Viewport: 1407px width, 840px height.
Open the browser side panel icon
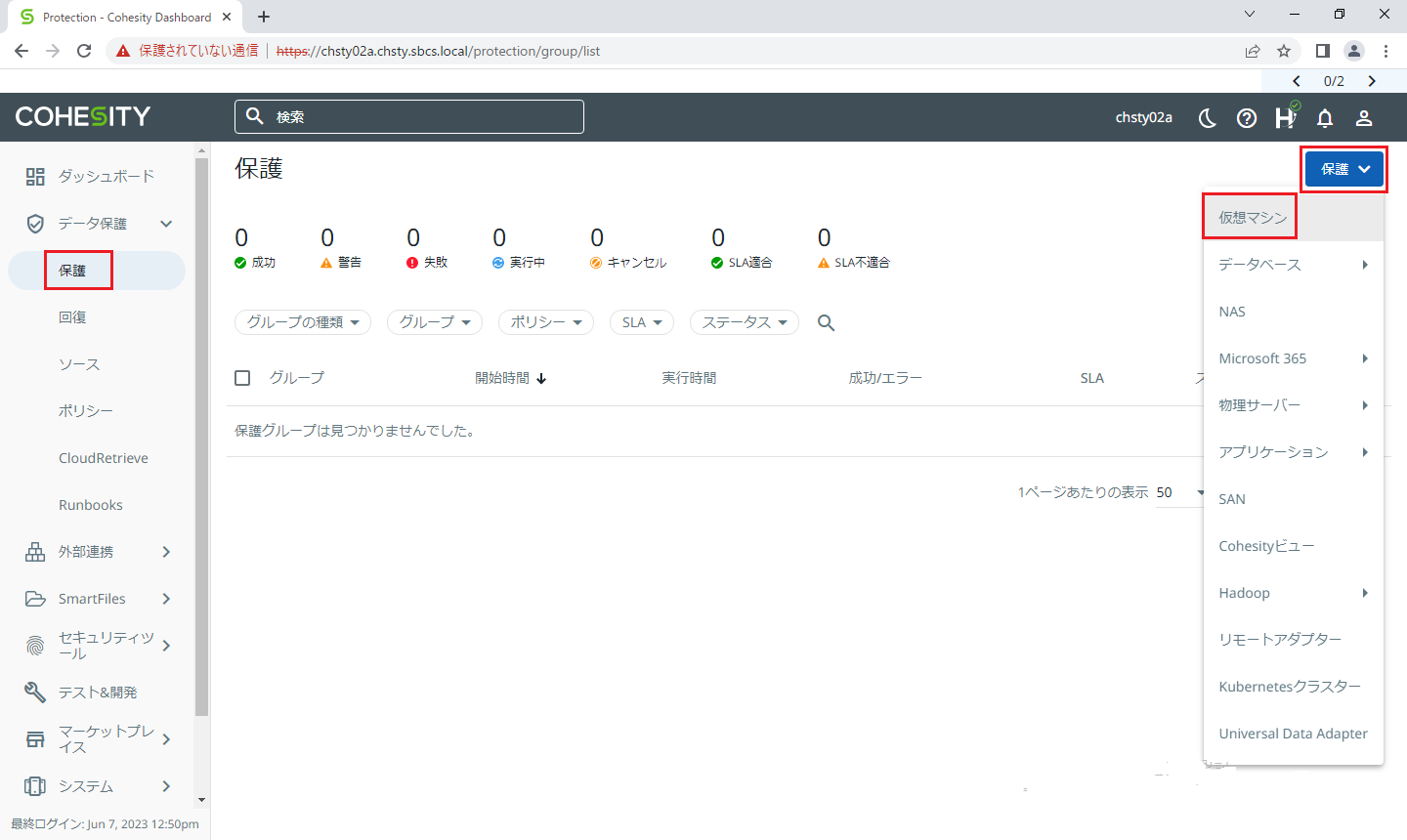click(1322, 51)
